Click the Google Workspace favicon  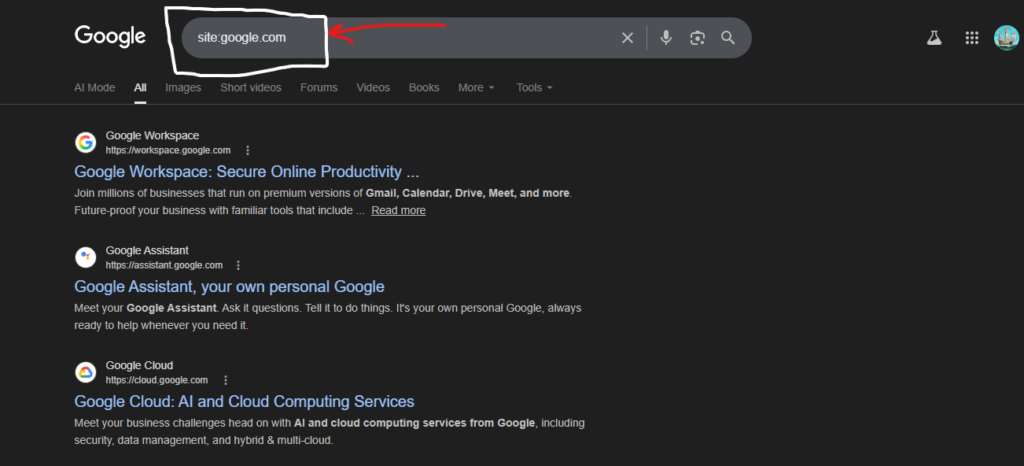point(86,142)
